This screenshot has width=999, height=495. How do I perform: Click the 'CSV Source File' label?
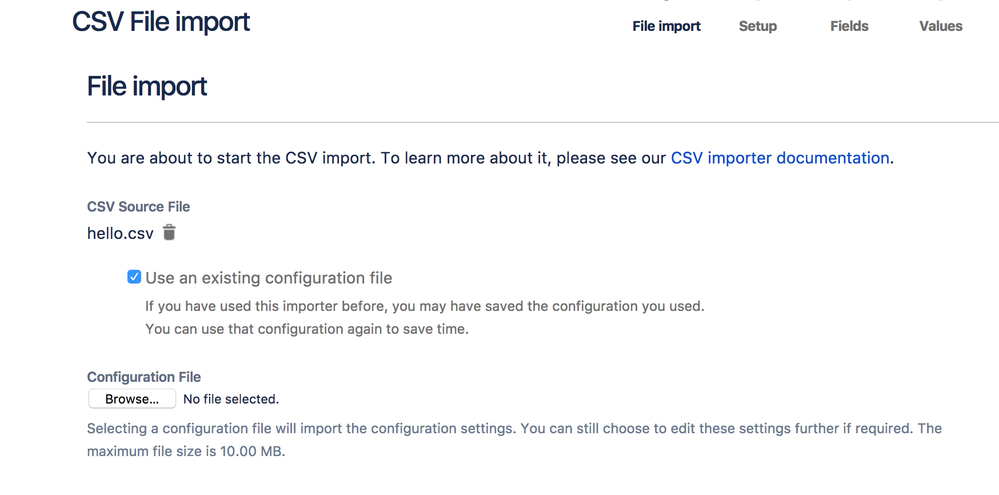pyautogui.click(x=138, y=206)
